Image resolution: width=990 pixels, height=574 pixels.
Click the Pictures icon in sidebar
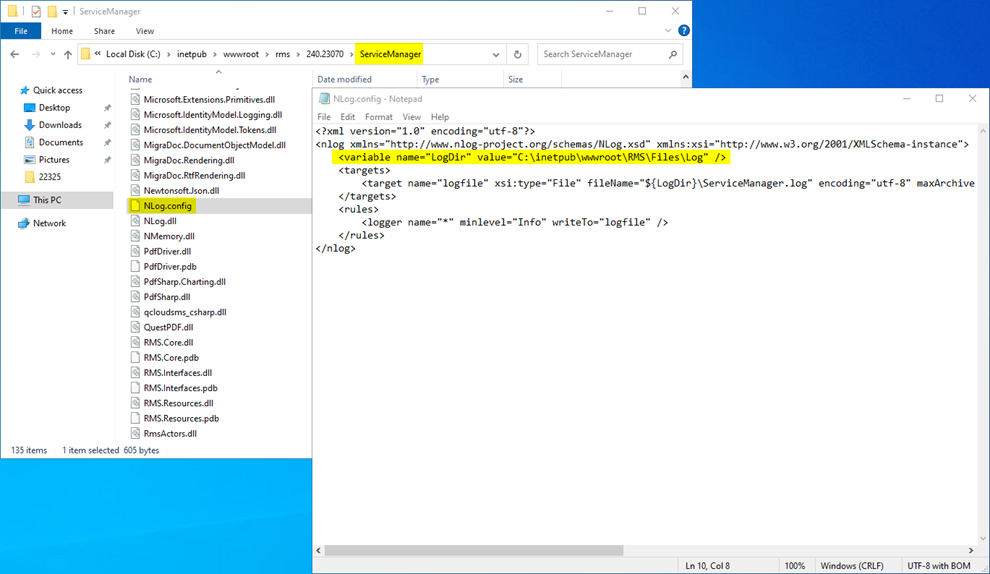pyautogui.click(x=29, y=160)
